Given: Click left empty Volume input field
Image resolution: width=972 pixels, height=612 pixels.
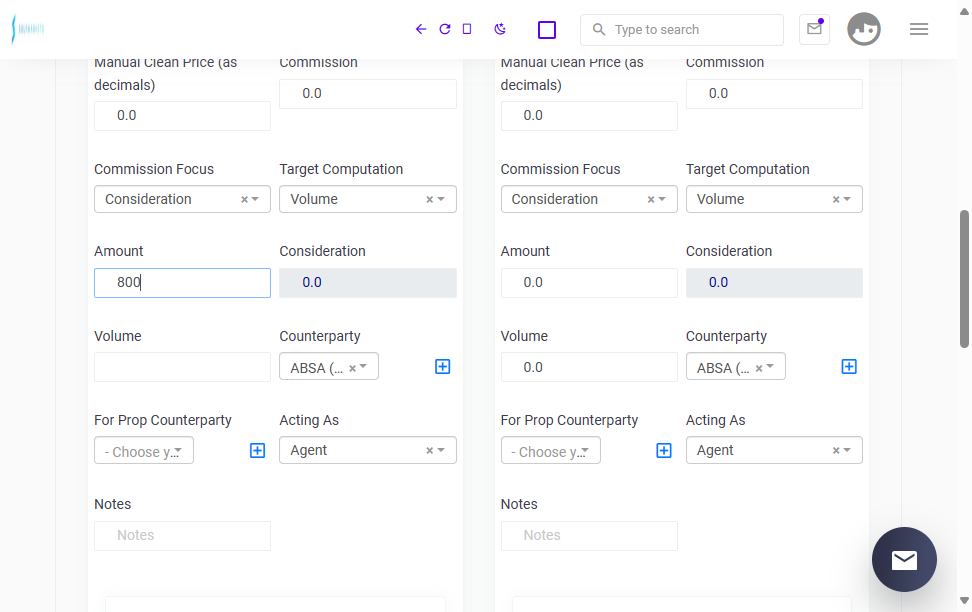Looking at the screenshot, I should click(x=182, y=367).
